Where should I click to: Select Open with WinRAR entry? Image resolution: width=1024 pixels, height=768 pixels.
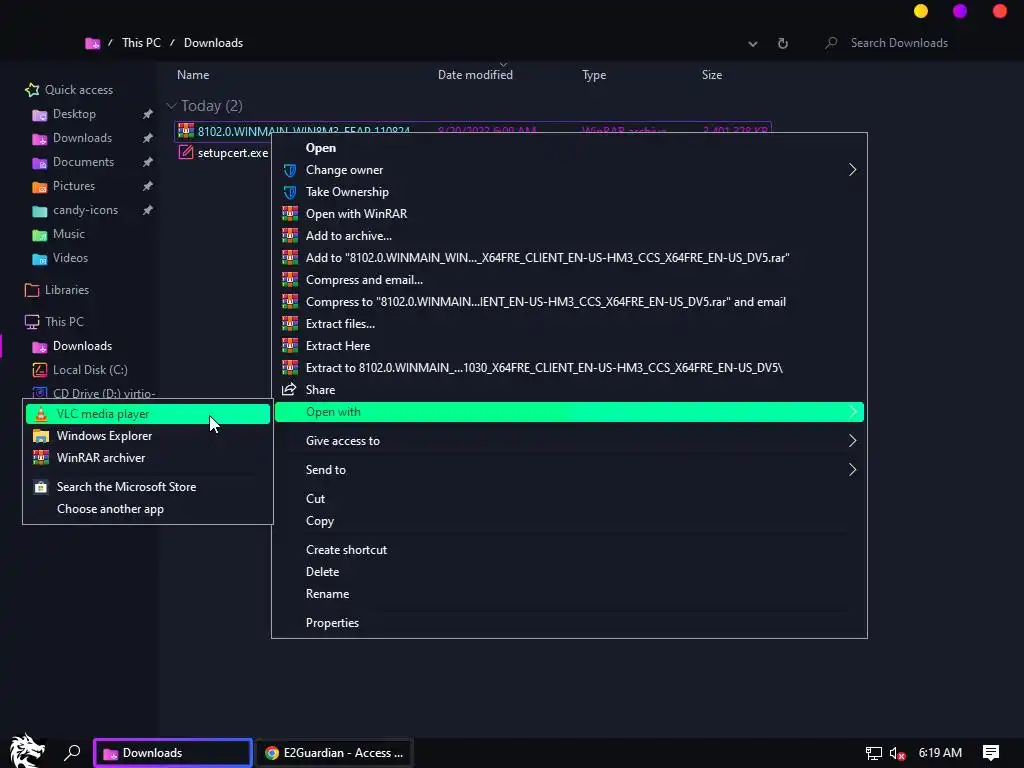point(569,214)
